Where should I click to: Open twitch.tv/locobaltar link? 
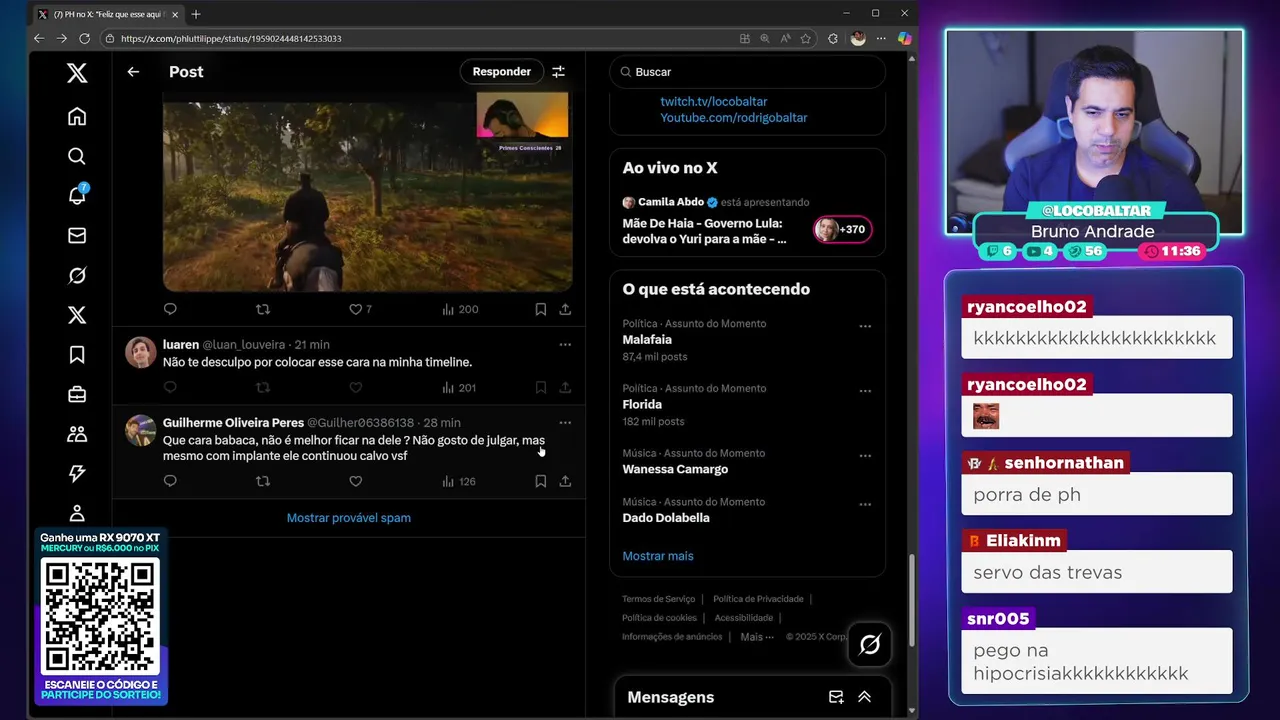point(714,101)
